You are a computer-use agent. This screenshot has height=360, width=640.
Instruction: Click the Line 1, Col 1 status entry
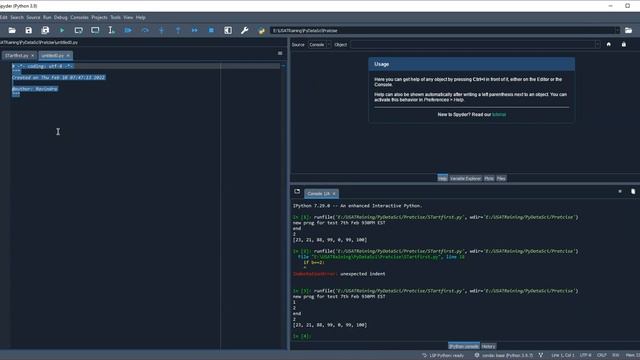point(563,356)
